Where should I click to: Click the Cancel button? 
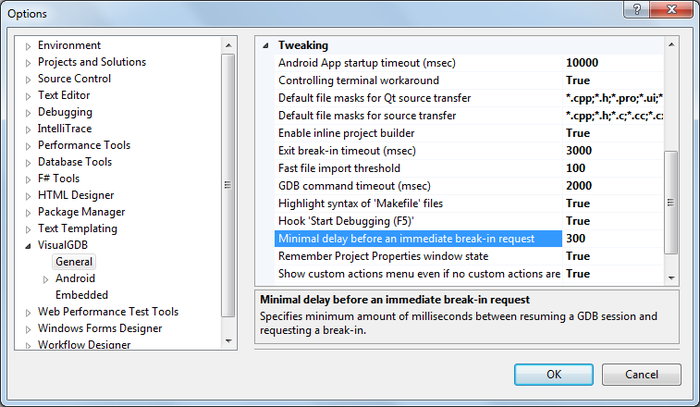[x=642, y=374]
